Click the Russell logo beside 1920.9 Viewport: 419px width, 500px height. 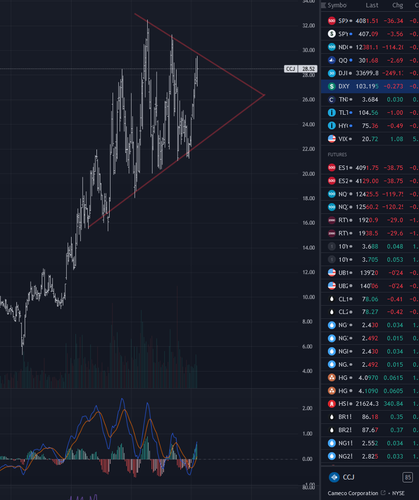(x=332, y=220)
